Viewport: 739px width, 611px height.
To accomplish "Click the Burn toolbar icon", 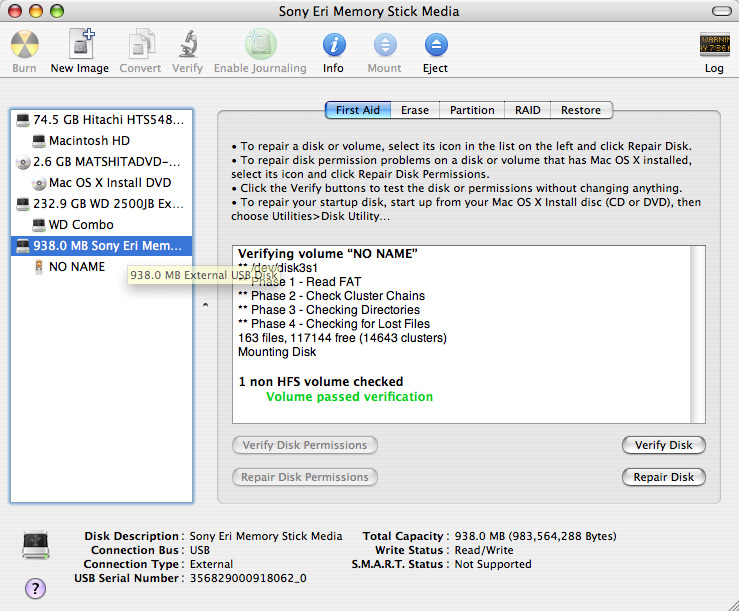I will [25, 46].
